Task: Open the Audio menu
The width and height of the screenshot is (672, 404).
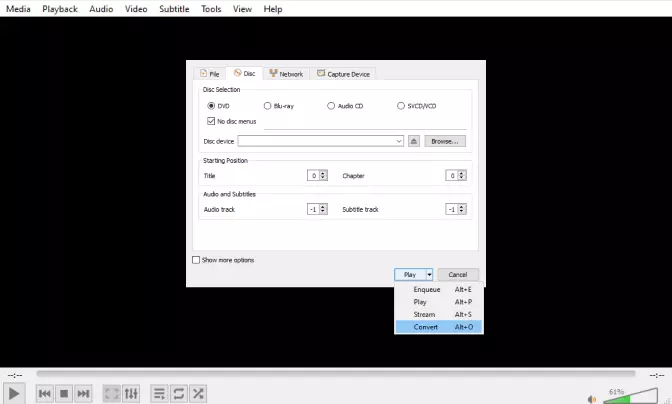Action: tap(101, 9)
